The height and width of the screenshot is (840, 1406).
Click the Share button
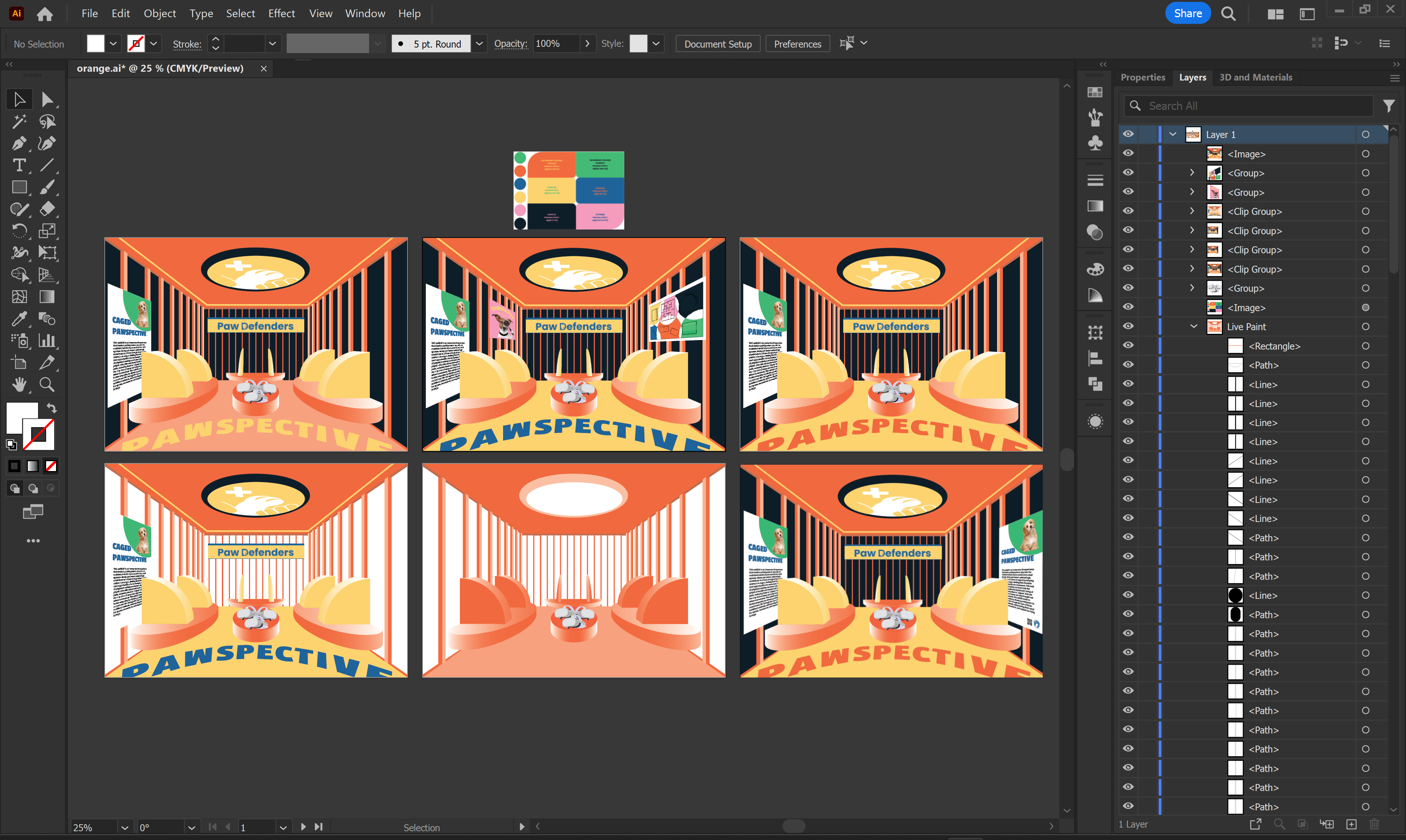[x=1187, y=14]
